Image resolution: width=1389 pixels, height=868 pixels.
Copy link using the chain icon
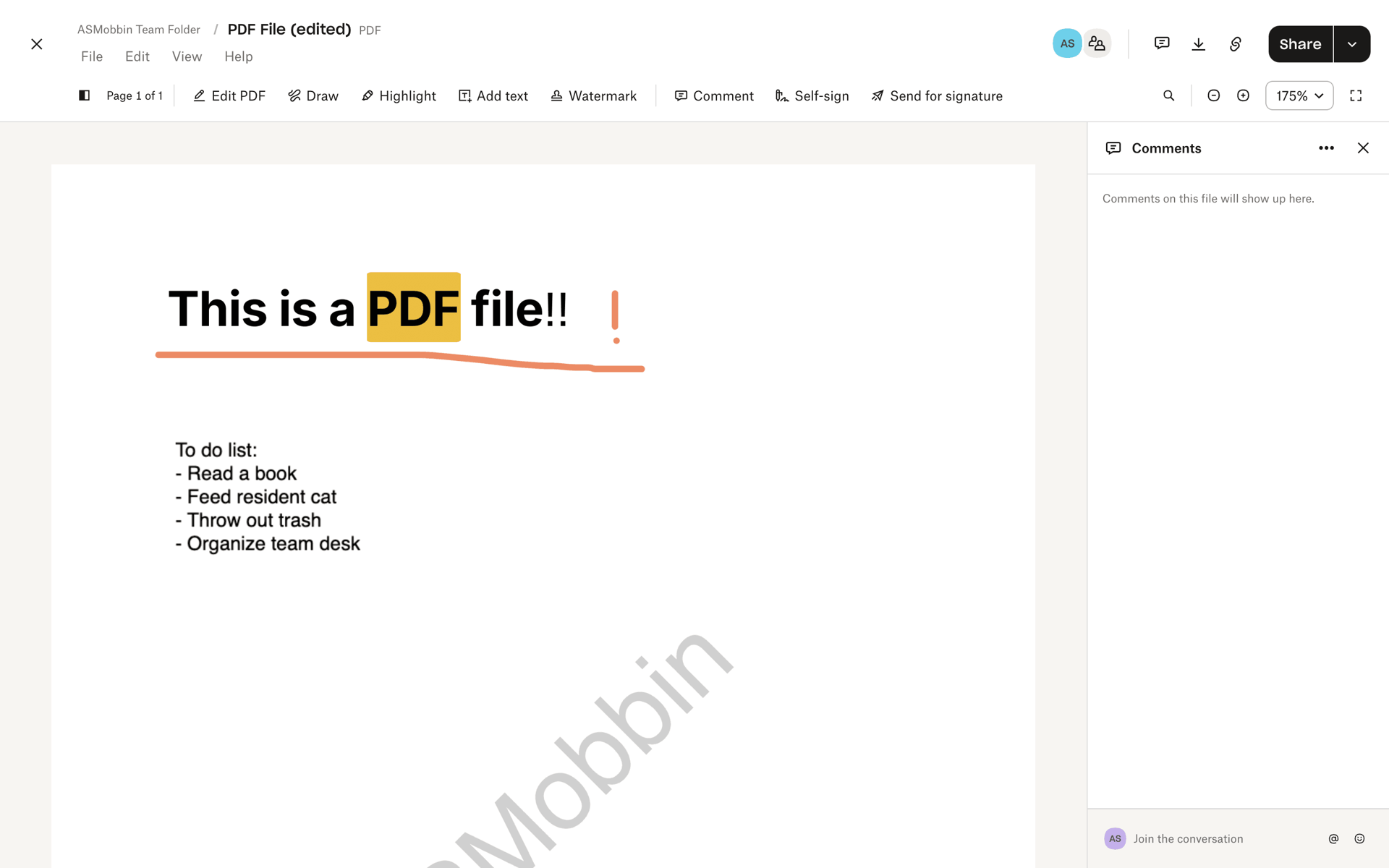1236,43
